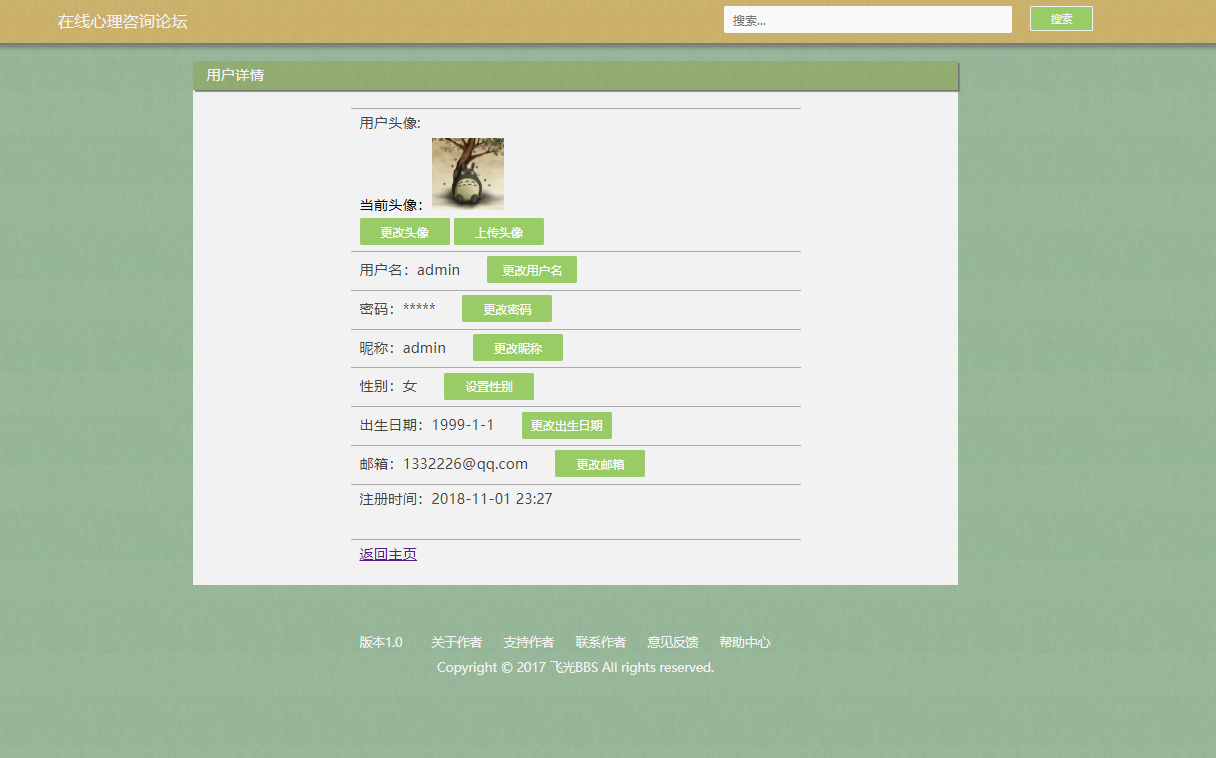Click 上传头像 to upload a new avatar
Viewport: 1216px width, 758px height.
click(x=499, y=231)
